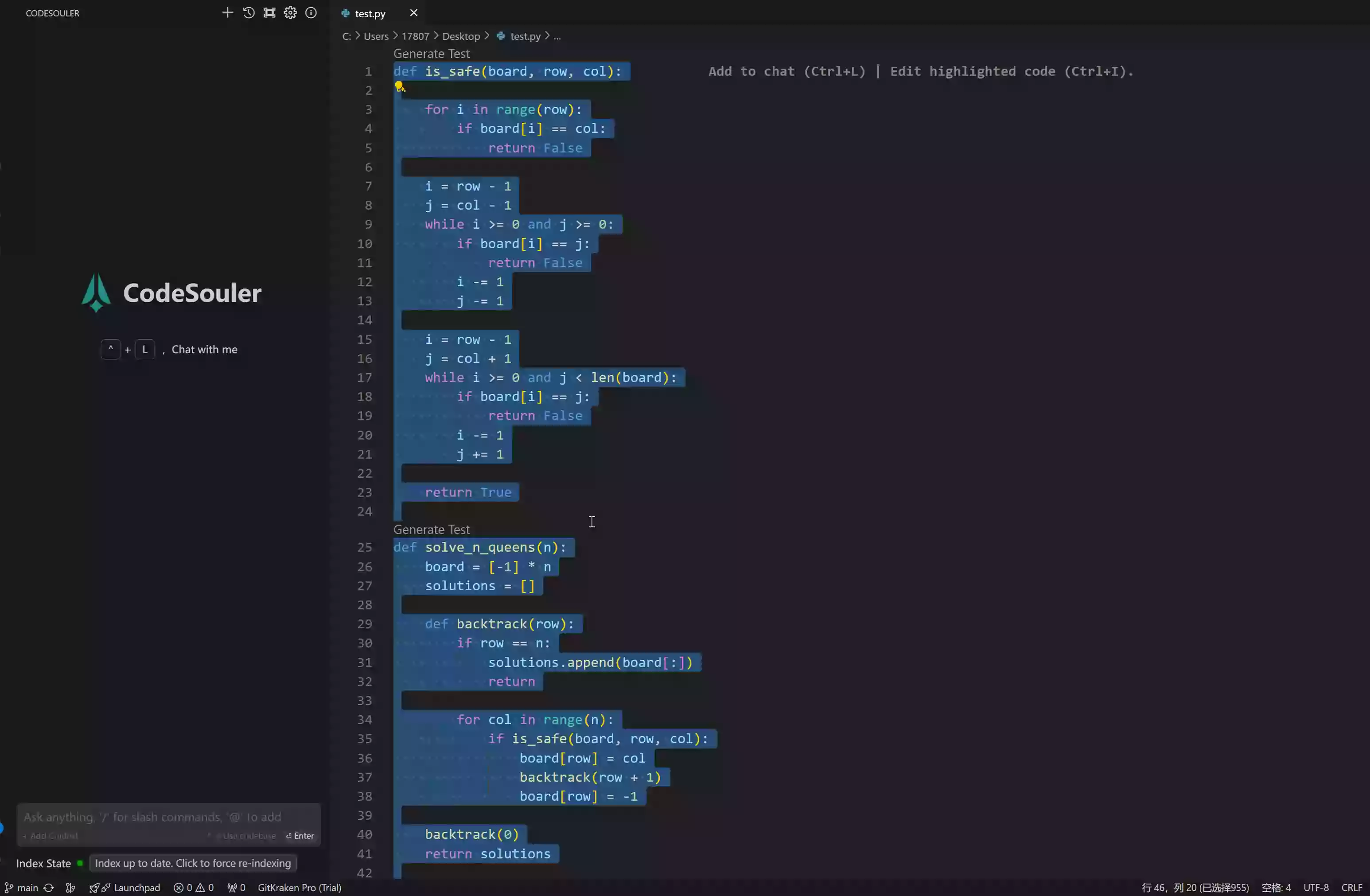Click the ports forwarded antenna icon

click(236, 888)
